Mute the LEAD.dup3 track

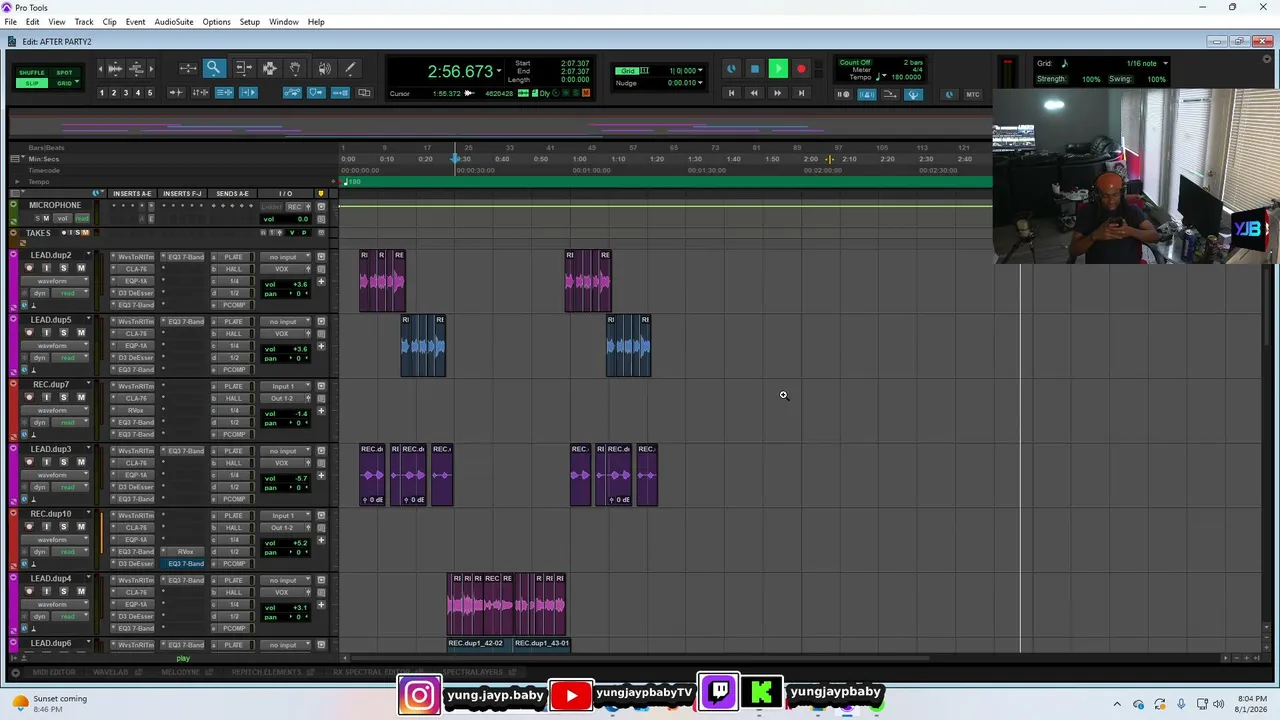[x=81, y=462]
